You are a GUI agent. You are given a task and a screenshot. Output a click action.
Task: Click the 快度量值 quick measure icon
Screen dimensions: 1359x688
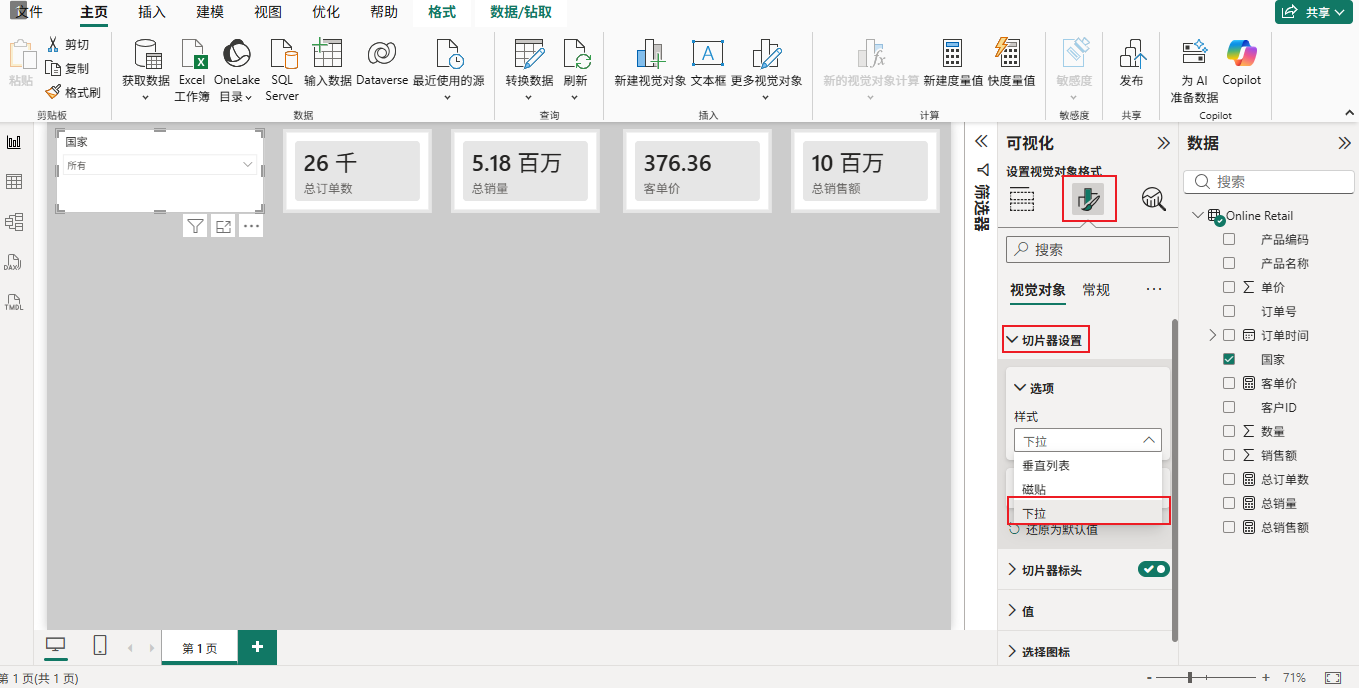(x=1007, y=54)
